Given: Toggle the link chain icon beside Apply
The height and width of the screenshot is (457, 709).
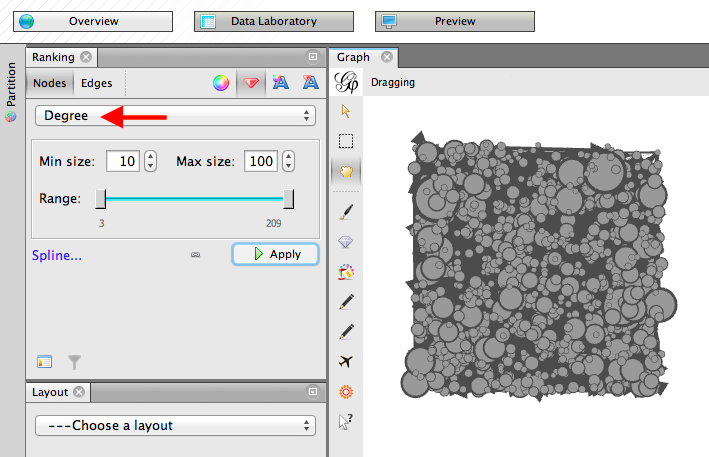Looking at the screenshot, I should pos(195,254).
